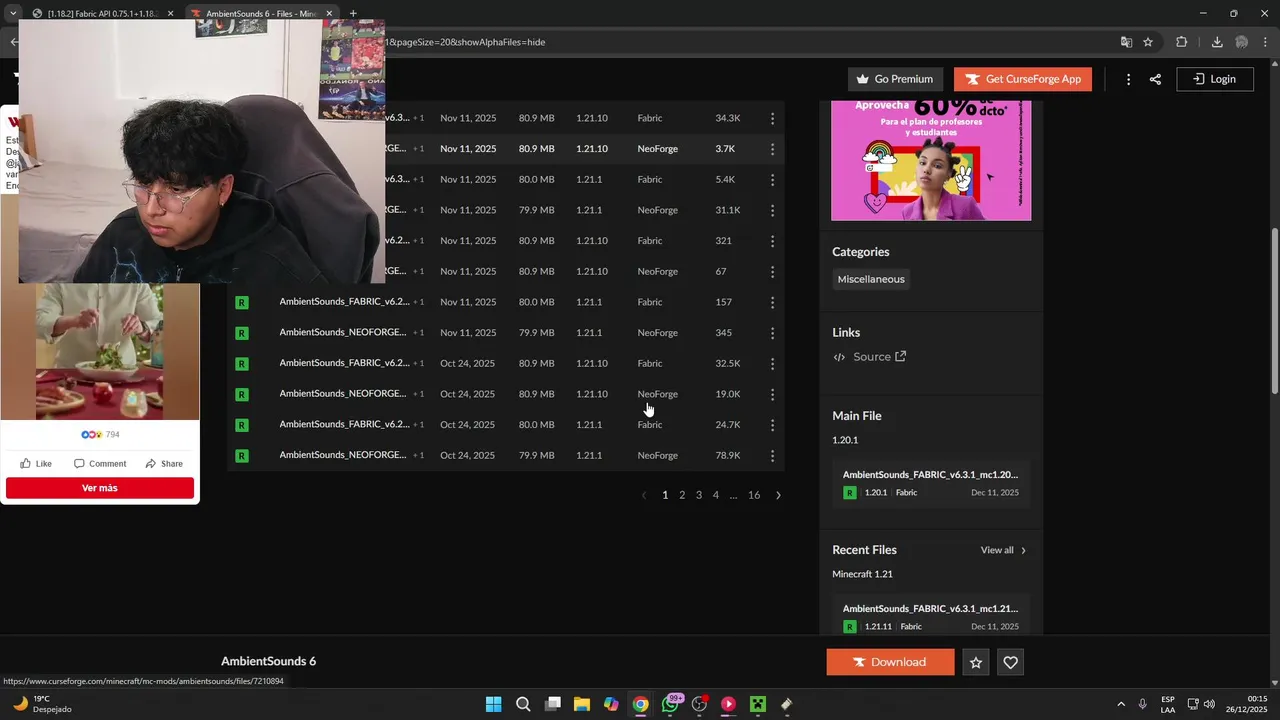The height and width of the screenshot is (720, 1280).
Task: Open three-dot menu for the 31.1K downloads row
Action: pyautogui.click(x=772, y=210)
